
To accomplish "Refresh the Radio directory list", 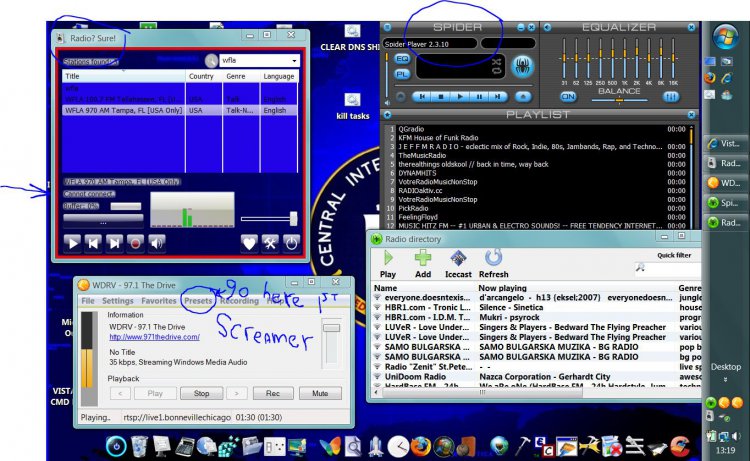I will click(x=494, y=264).
